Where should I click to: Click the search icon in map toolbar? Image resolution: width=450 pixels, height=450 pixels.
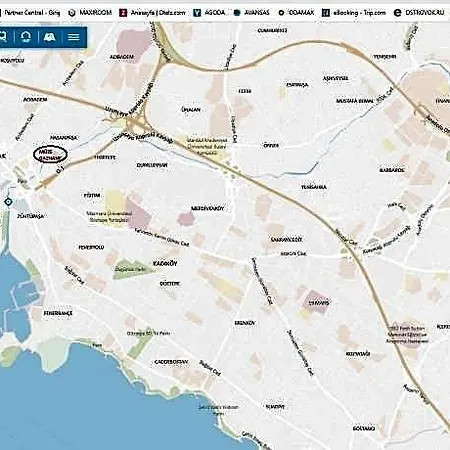(3, 37)
